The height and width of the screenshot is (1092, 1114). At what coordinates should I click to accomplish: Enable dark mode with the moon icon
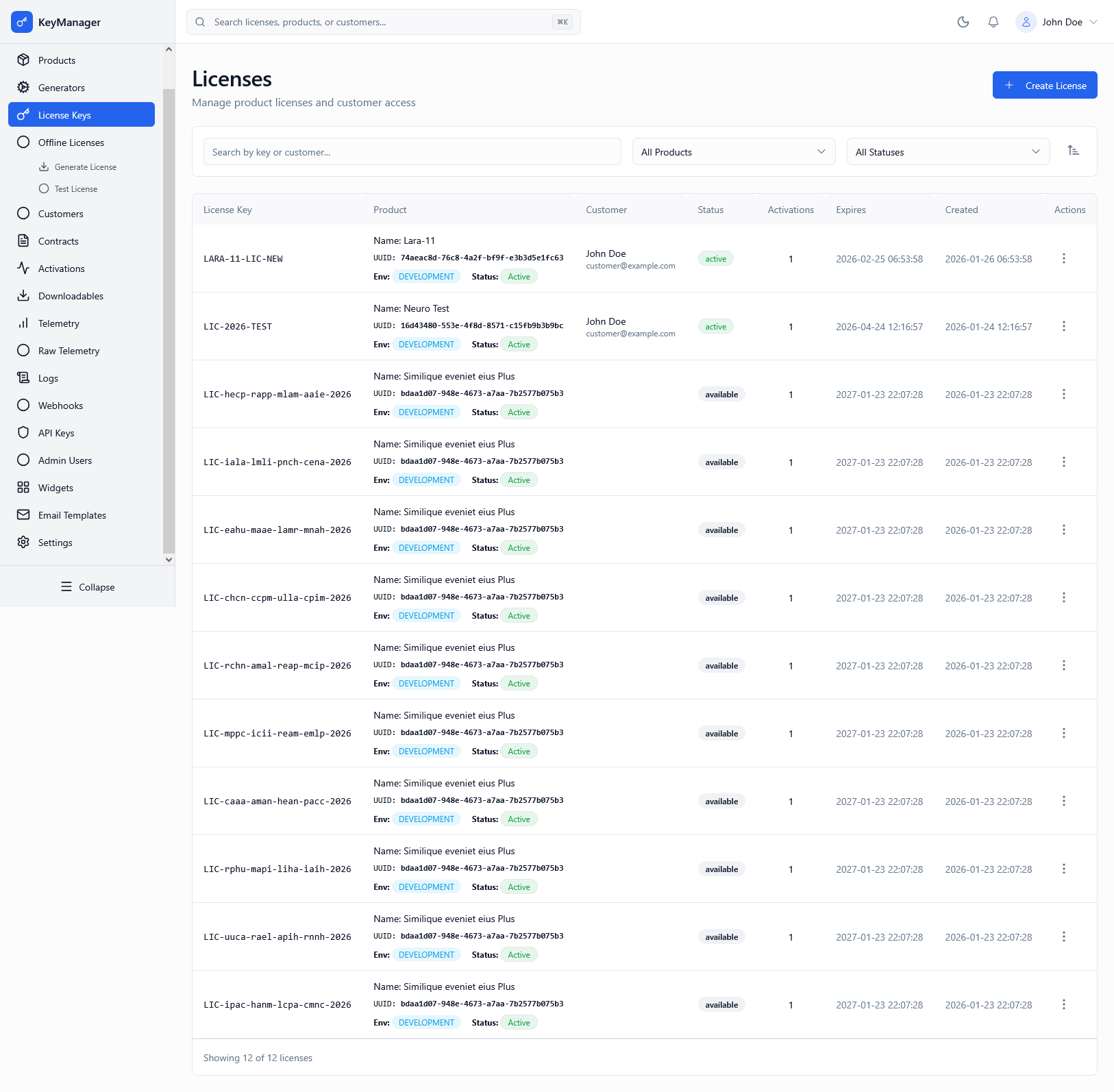click(963, 21)
